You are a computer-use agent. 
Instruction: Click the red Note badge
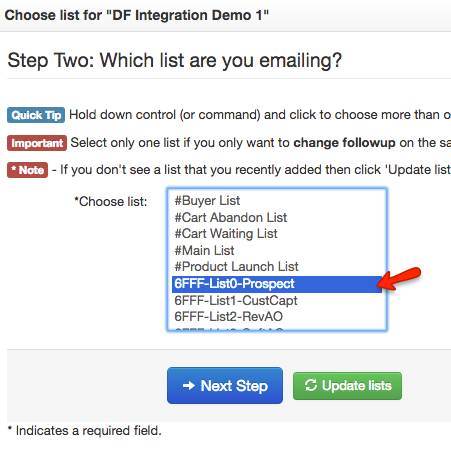(x=28, y=170)
